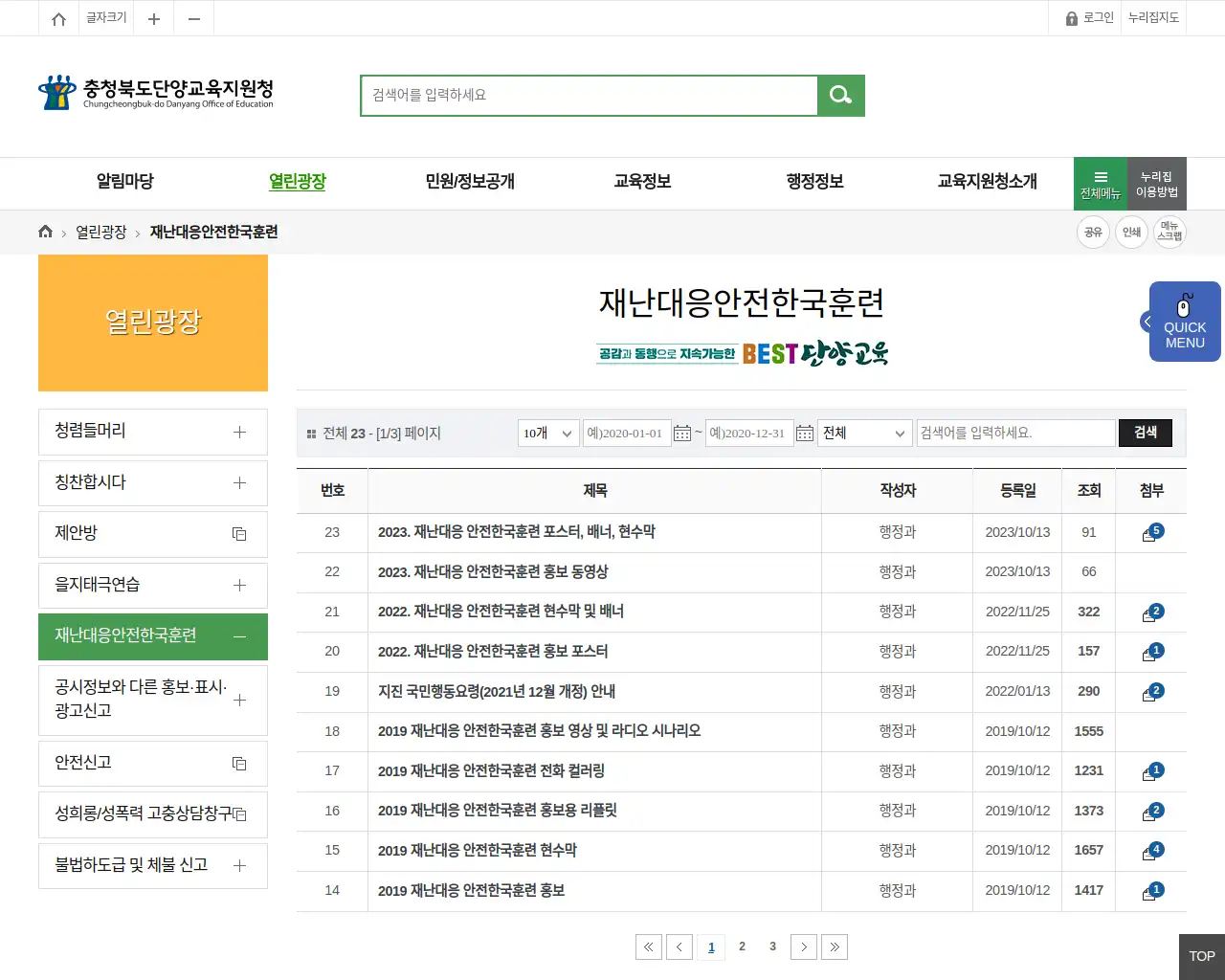Open post 2023. 재난대응 안전한국훈련 홍보 동영상

(x=493, y=572)
